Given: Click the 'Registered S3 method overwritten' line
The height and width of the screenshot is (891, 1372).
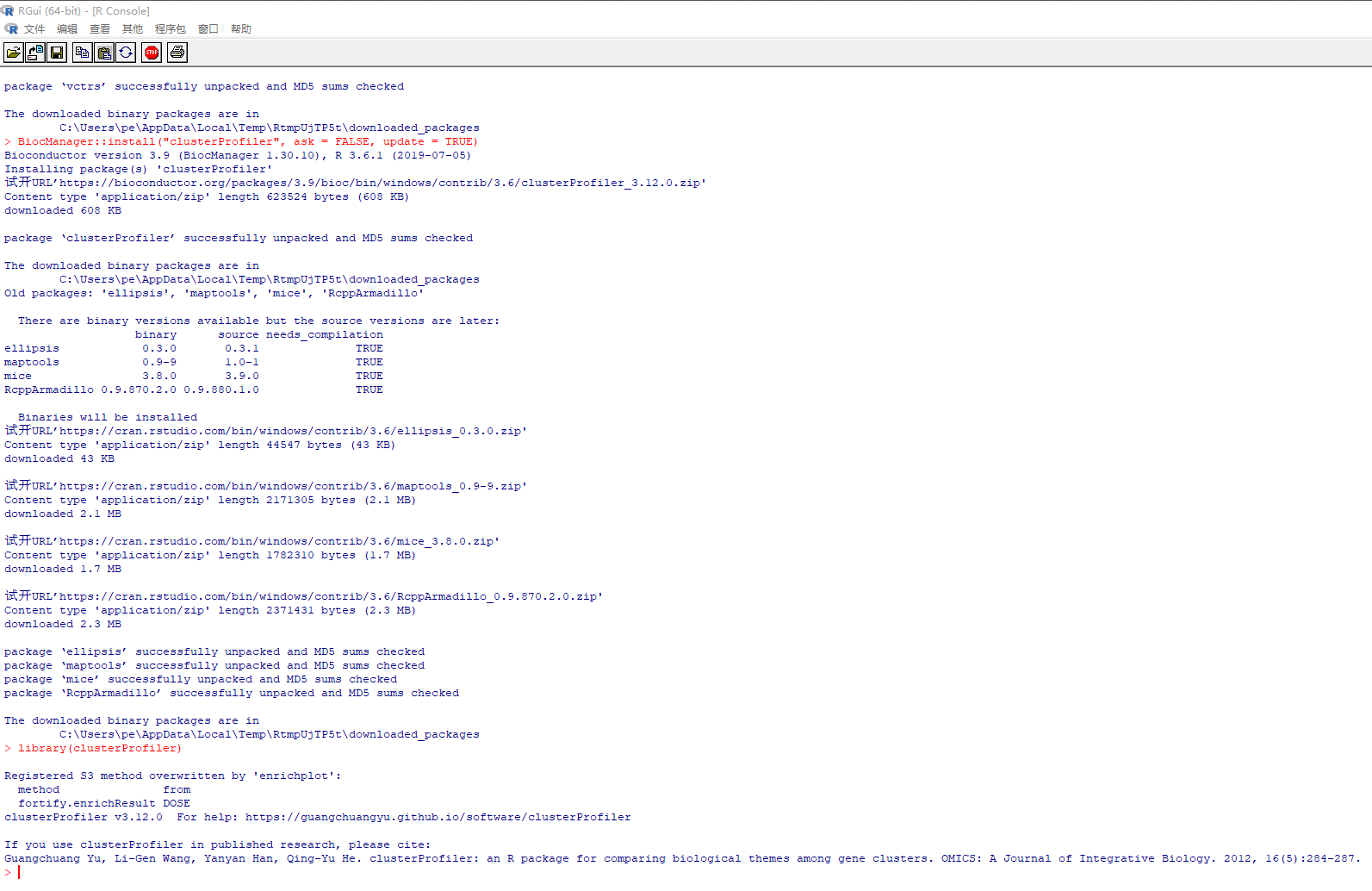Looking at the screenshot, I should point(173,776).
